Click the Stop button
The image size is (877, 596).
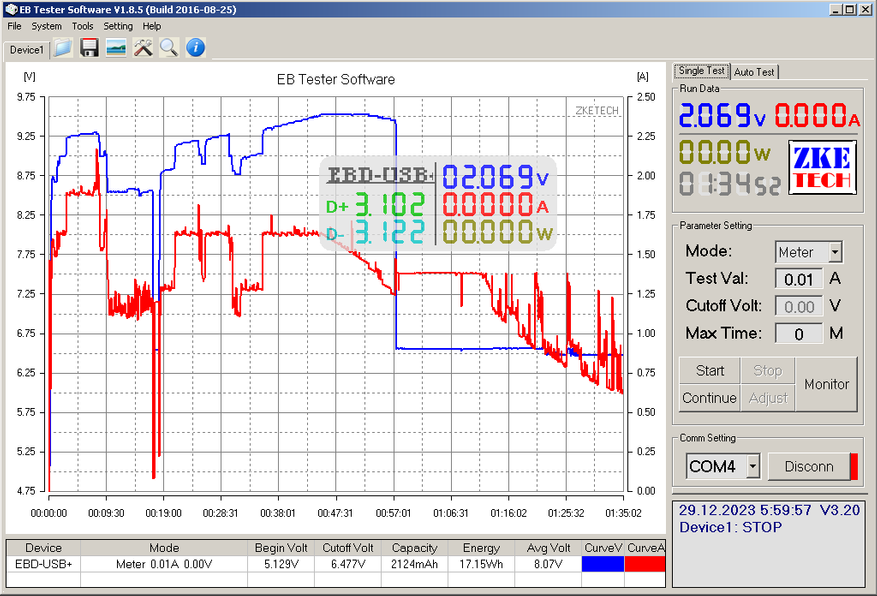[x=767, y=371]
